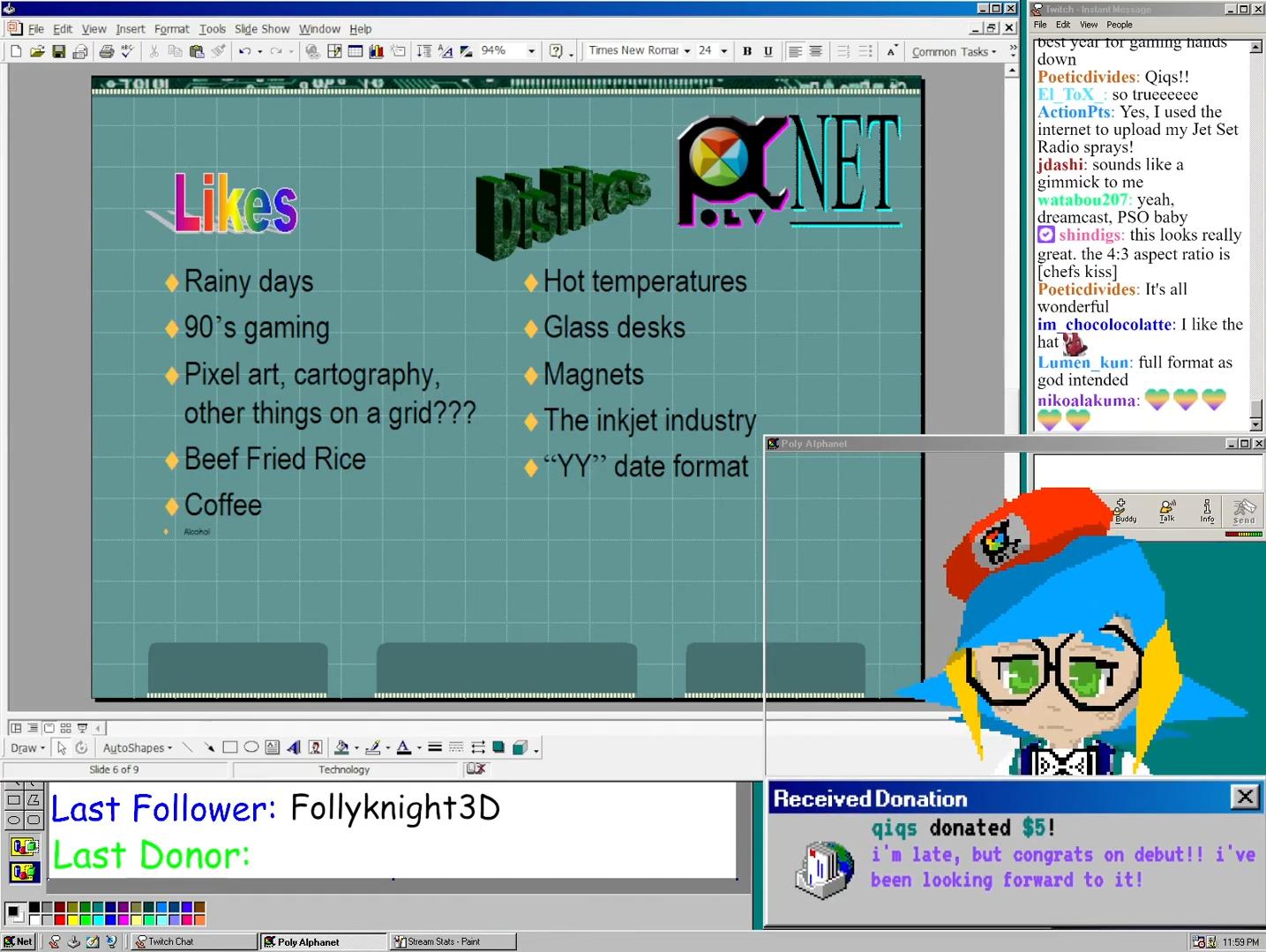Screen dimensions: 1266x952
Task: Open the Dash Style icon
Action: pyautogui.click(x=456, y=747)
